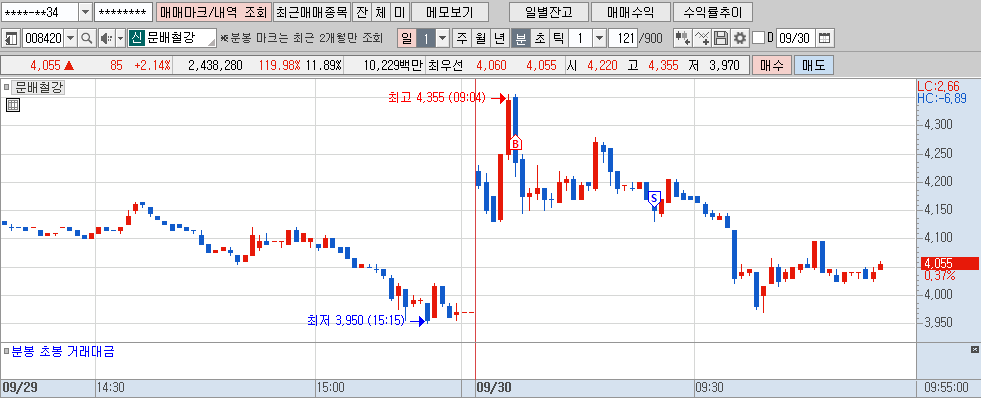Close the 거래대금 sub-panel with X
981x398 pixels.
[974, 349]
